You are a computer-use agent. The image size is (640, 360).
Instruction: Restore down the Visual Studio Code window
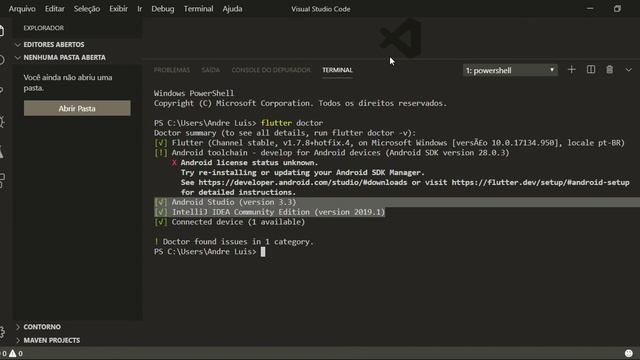617,9
